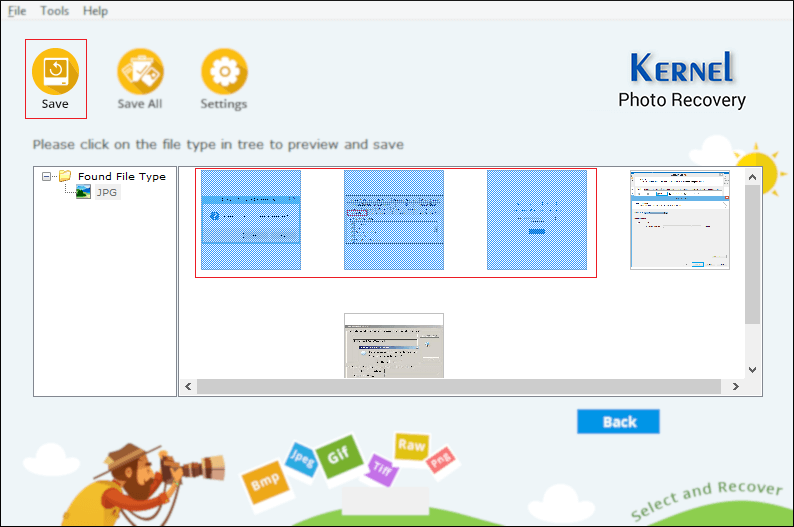Screen dimensions: 794x527
Task: Collapse the Found File Type tree node
Action: click(x=47, y=176)
